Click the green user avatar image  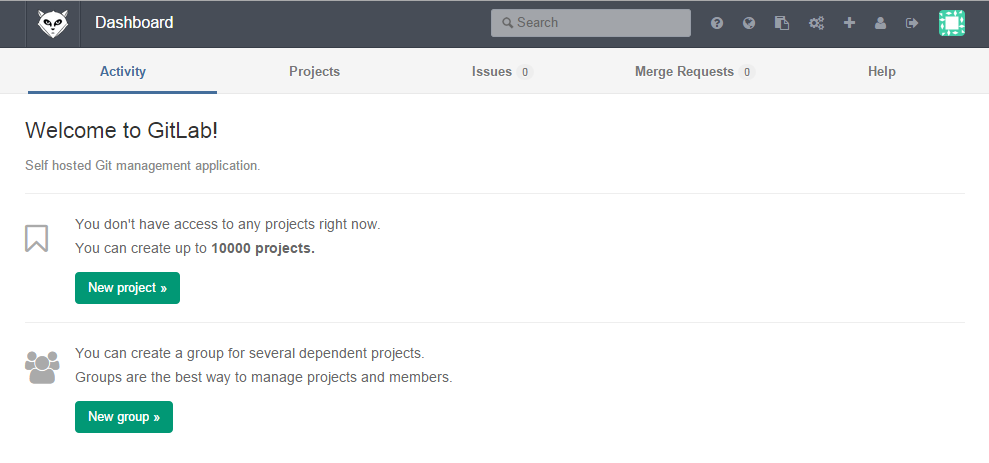point(951,23)
